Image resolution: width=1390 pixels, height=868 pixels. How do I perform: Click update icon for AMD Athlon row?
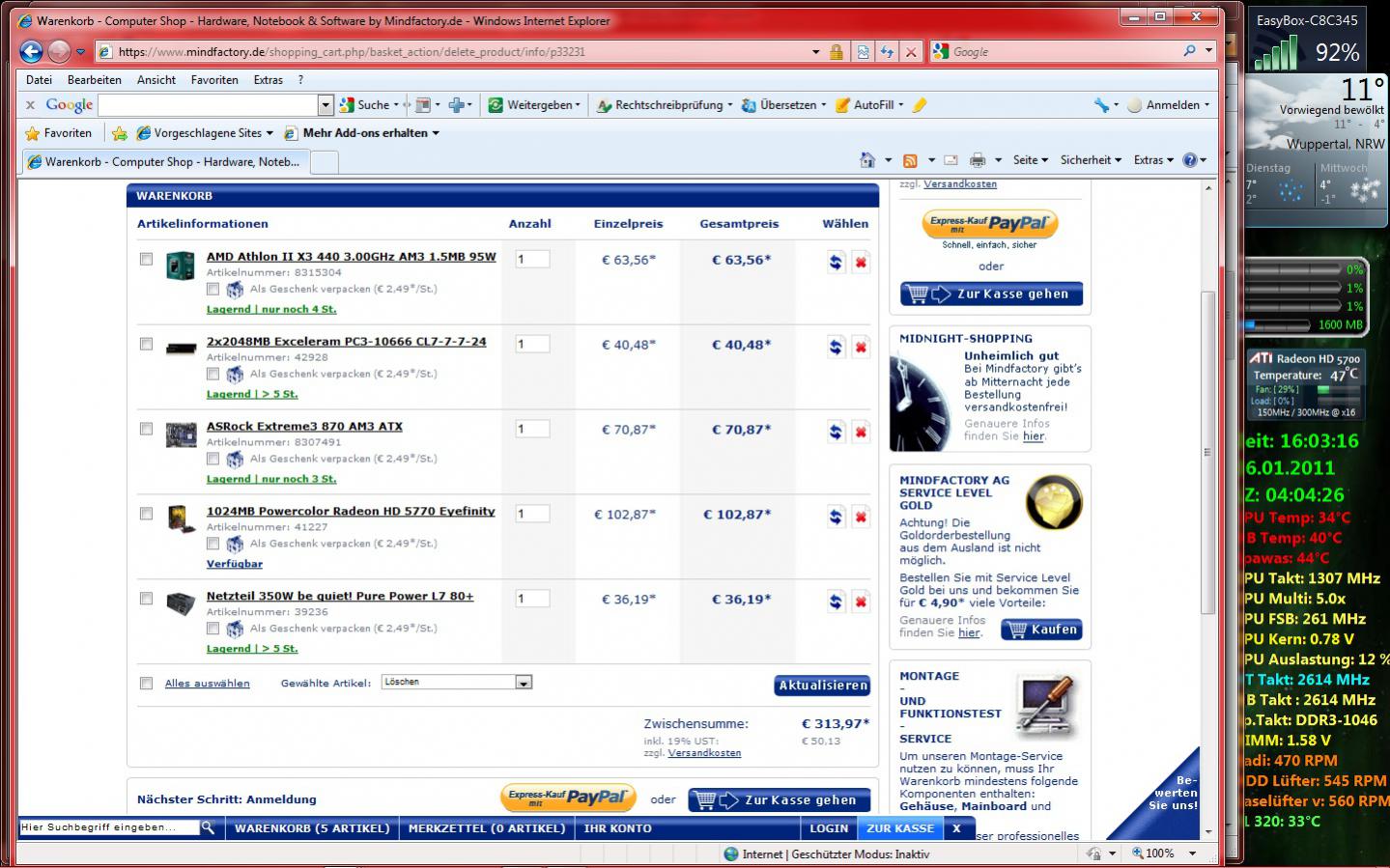click(x=836, y=262)
